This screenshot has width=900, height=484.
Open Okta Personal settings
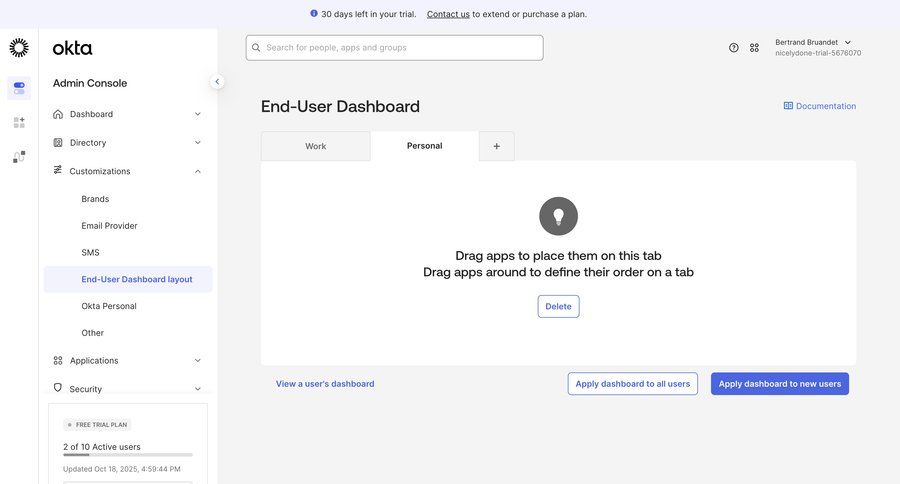109,306
